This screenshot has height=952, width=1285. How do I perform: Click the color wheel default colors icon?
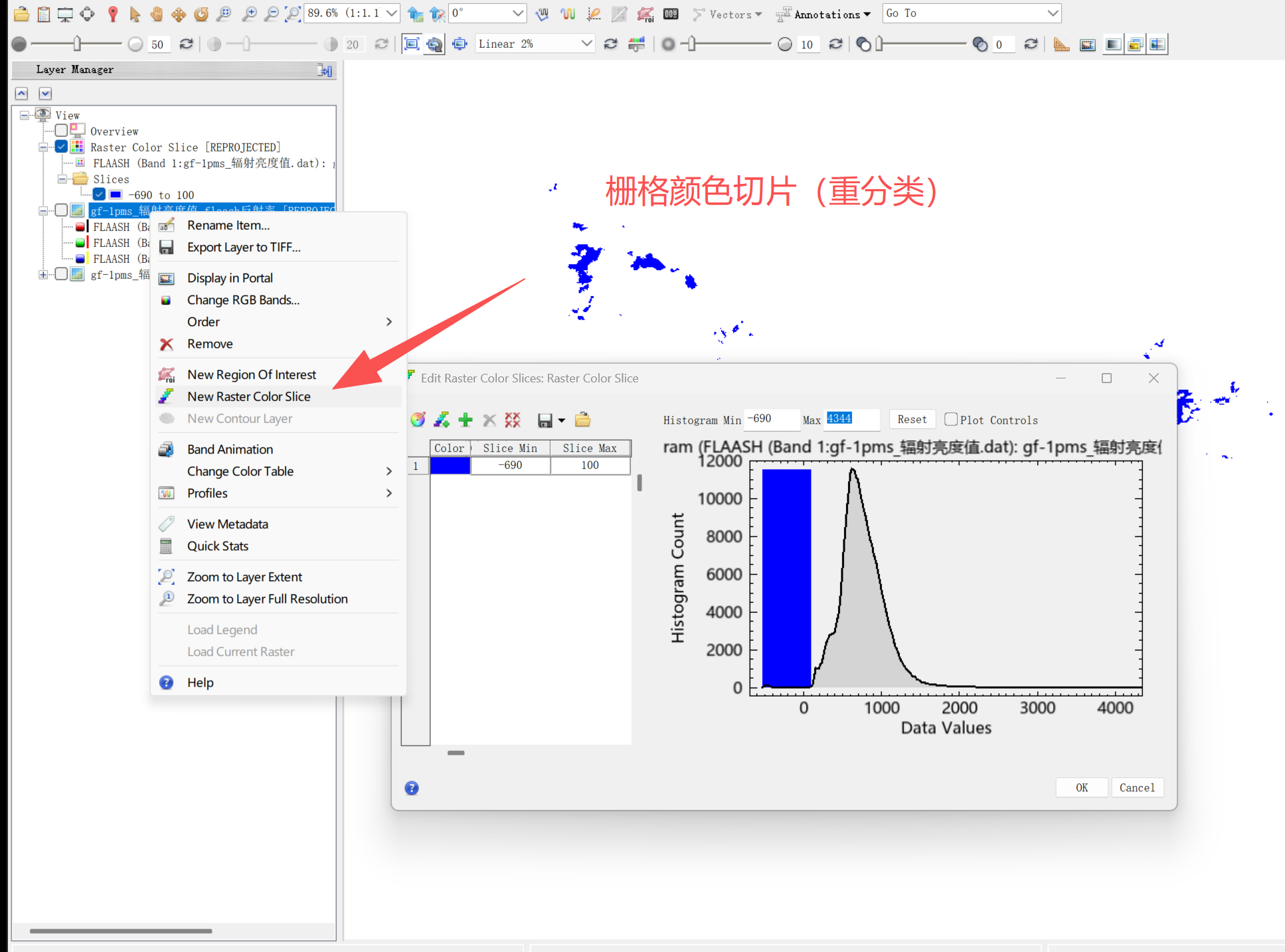pyautogui.click(x=418, y=420)
